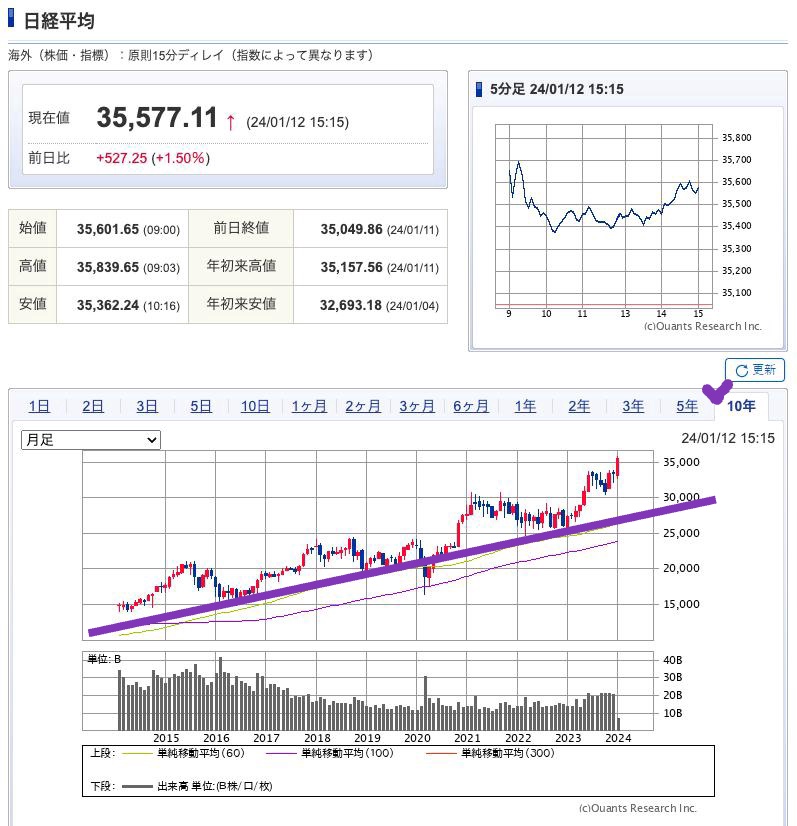Screen dimensions: 797x826
Task: Click the 安値 value 35,362.24
Action: pos(108,305)
